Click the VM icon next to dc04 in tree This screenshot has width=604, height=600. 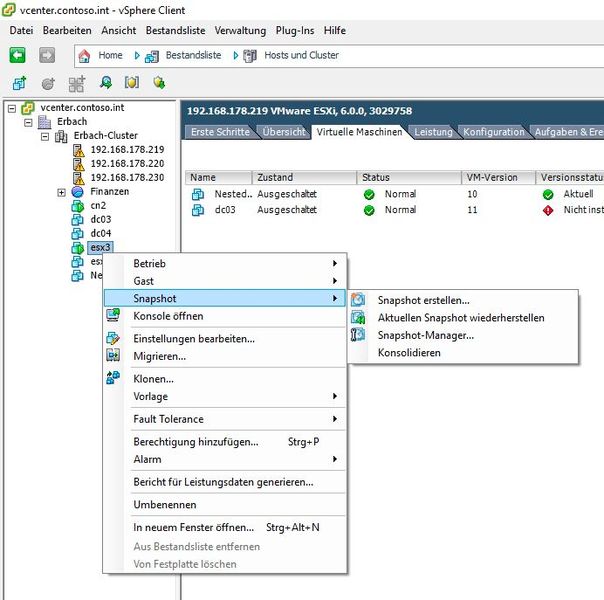[77, 234]
